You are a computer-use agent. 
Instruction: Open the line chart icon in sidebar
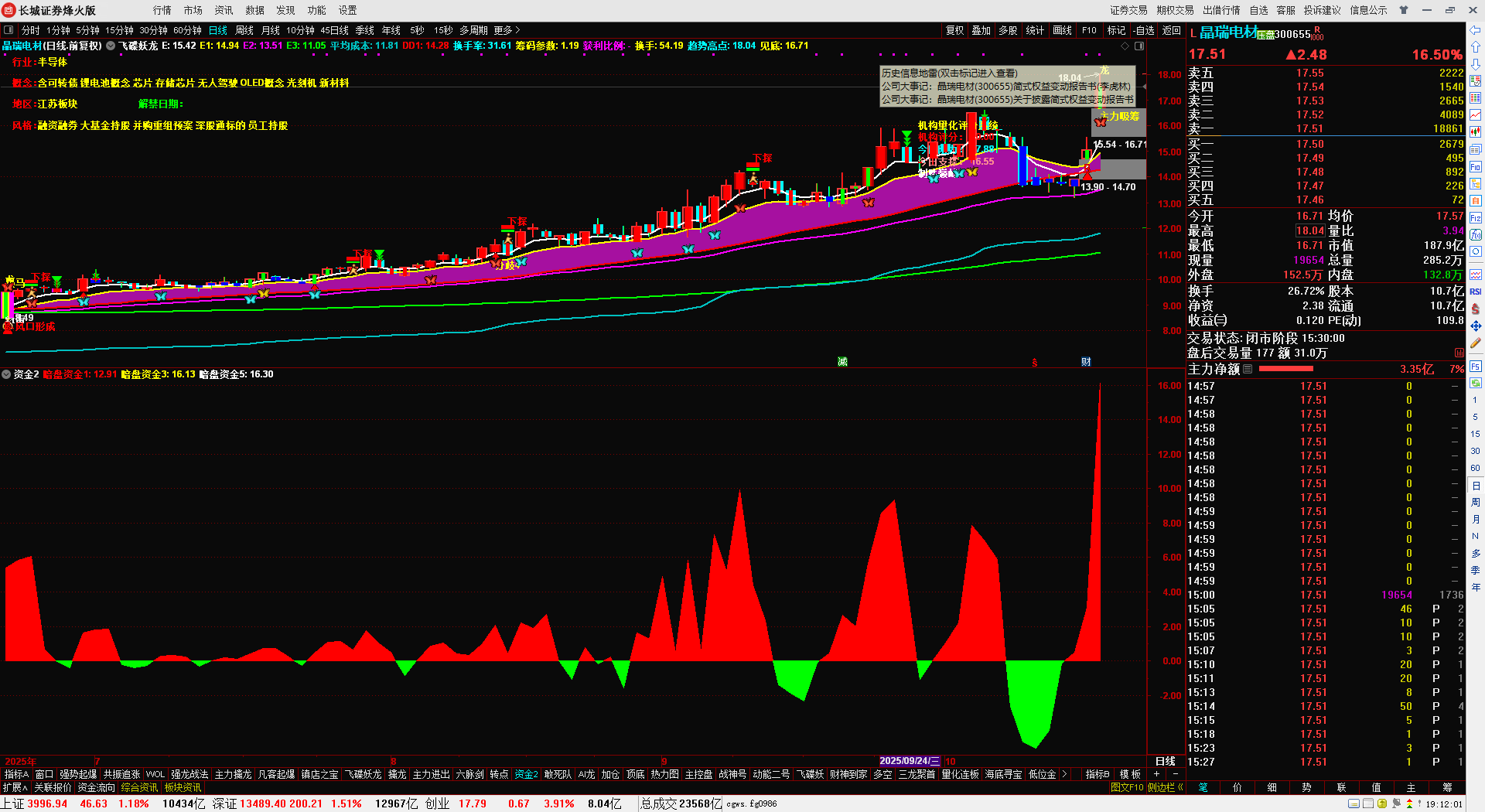point(1475,115)
